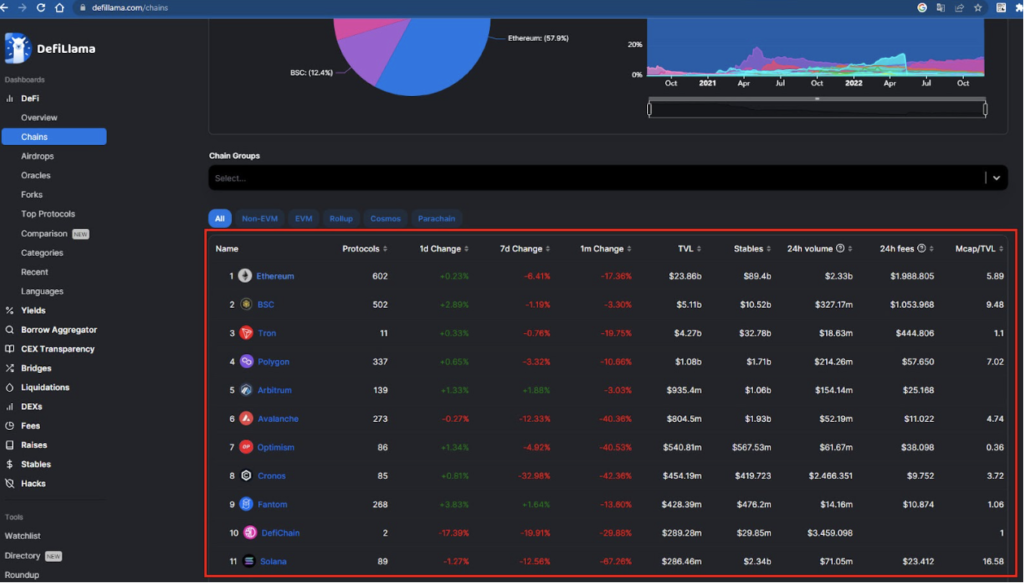
Task: Open the Comparison sidebar link
Action: (44, 234)
